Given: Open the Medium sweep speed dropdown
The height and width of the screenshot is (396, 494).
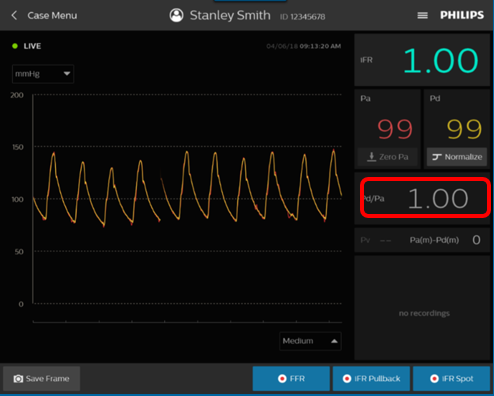Looking at the screenshot, I should pos(310,341).
